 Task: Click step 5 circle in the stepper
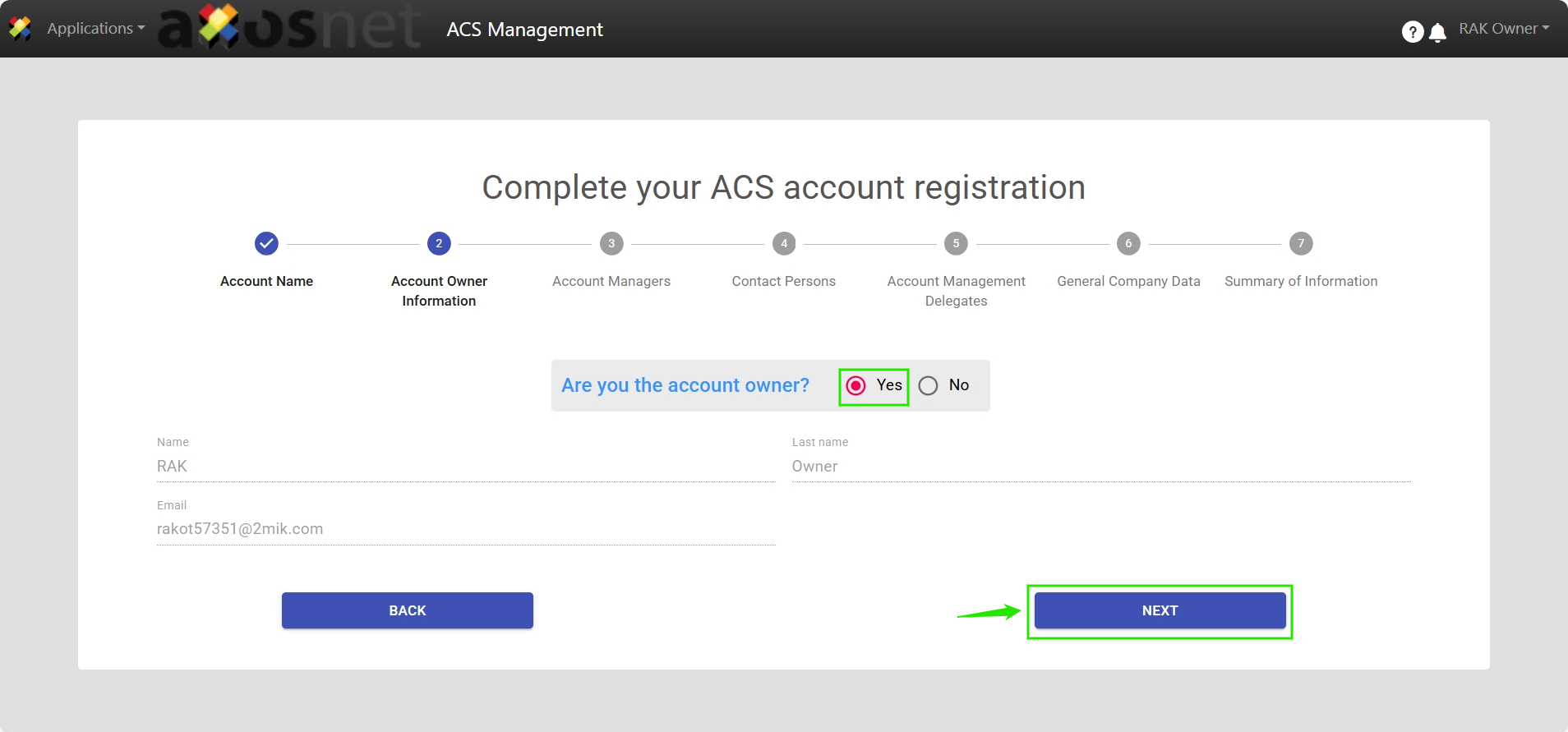[x=956, y=243]
